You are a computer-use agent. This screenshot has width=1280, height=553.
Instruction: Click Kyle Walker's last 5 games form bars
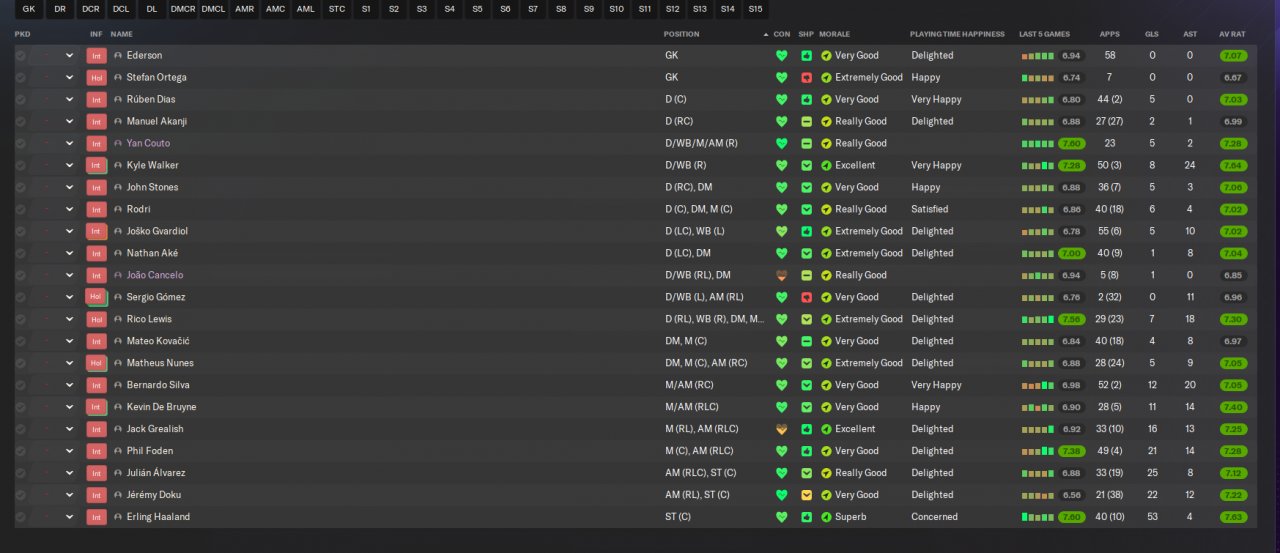(x=1038, y=166)
